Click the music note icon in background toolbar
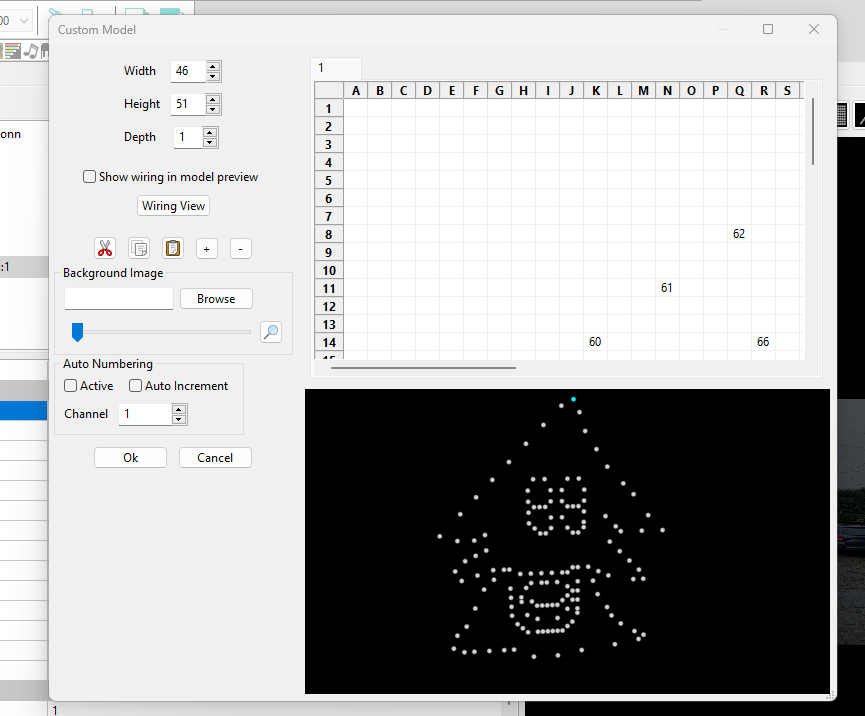The width and height of the screenshot is (865, 716). tap(31, 51)
